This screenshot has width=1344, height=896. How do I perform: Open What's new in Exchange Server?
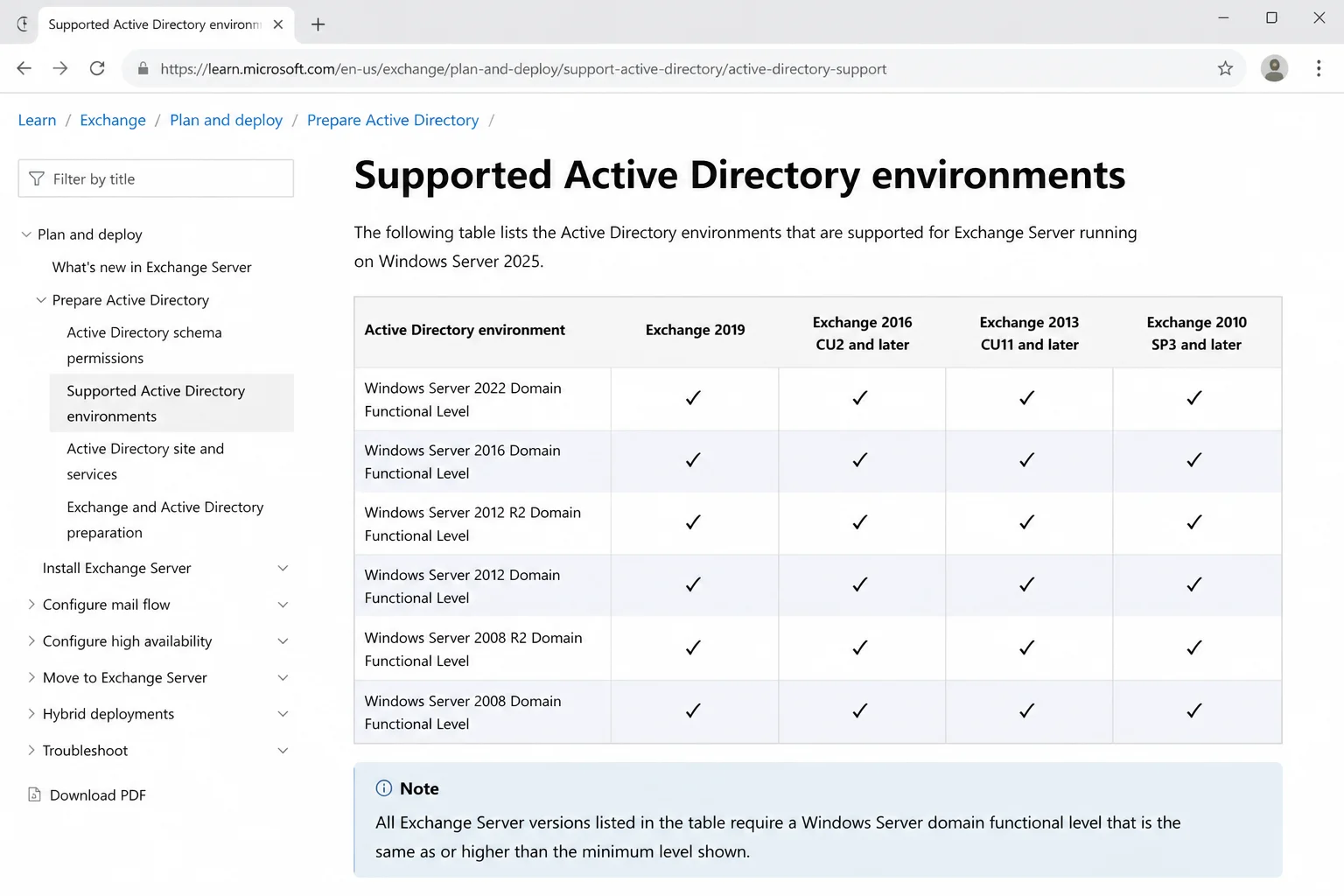151,267
